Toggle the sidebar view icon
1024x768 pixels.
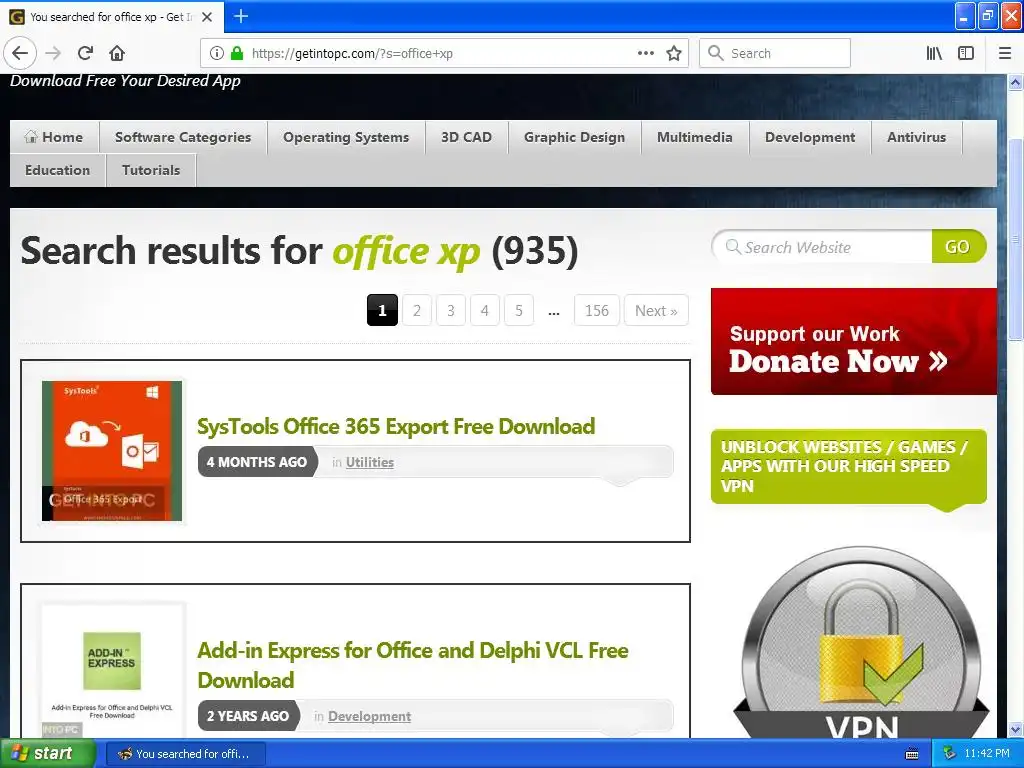(x=966, y=54)
